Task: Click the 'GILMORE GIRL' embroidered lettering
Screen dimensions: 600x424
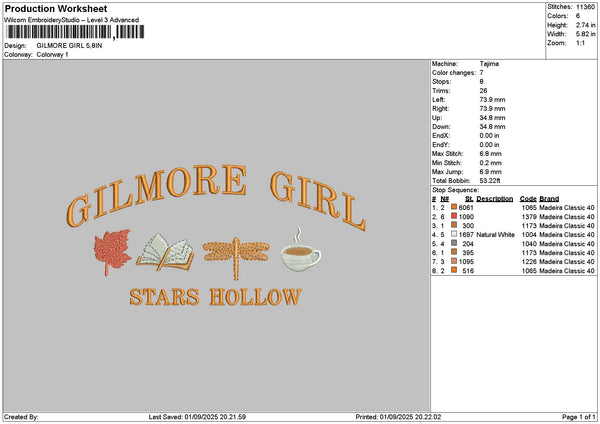Action: click(x=215, y=196)
